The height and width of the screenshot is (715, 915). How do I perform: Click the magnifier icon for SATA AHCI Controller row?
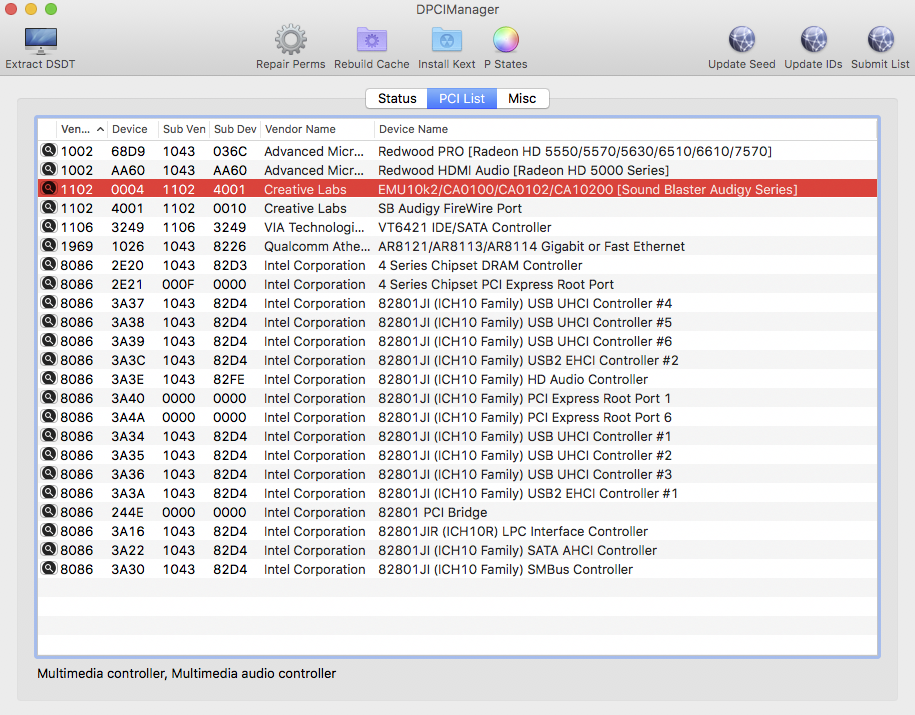click(x=49, y=549)
